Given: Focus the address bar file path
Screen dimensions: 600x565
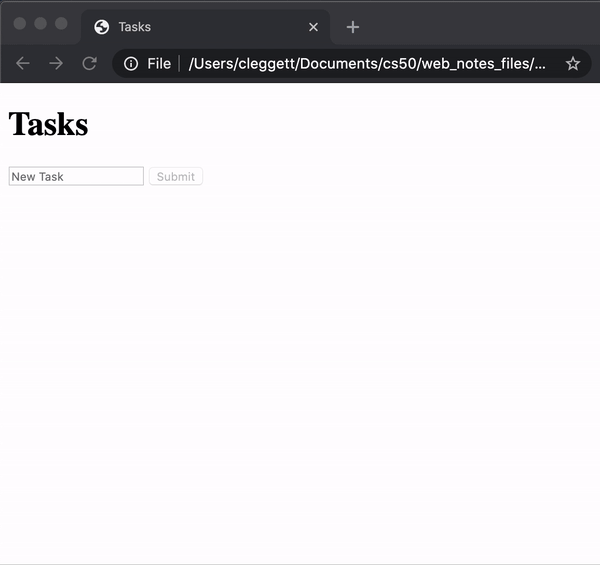Looking at the screenshot, I should click(366, 64).
